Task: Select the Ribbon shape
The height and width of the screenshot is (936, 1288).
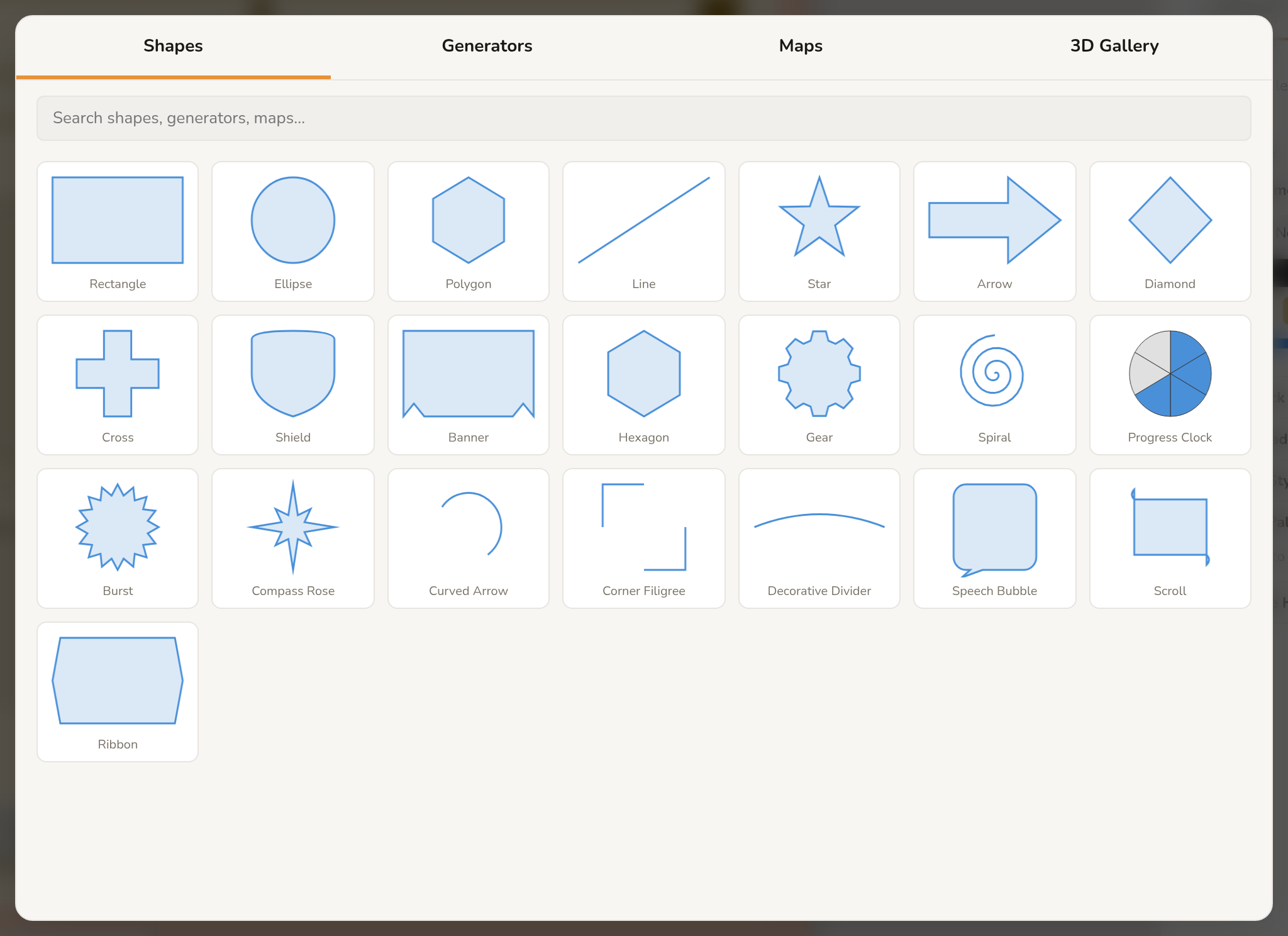Action: pyautogui.click(x=118, y=692)
